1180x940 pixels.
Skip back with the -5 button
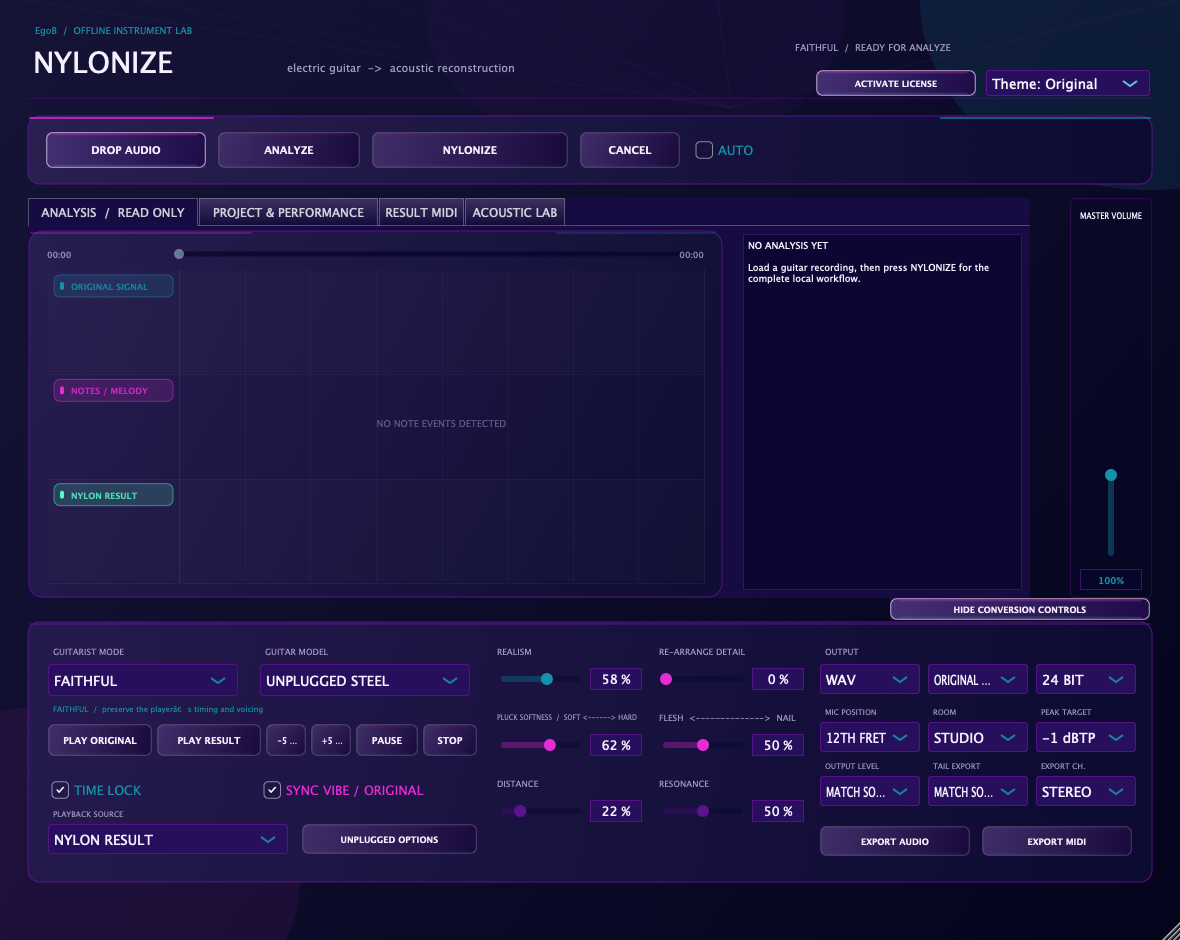286,741
